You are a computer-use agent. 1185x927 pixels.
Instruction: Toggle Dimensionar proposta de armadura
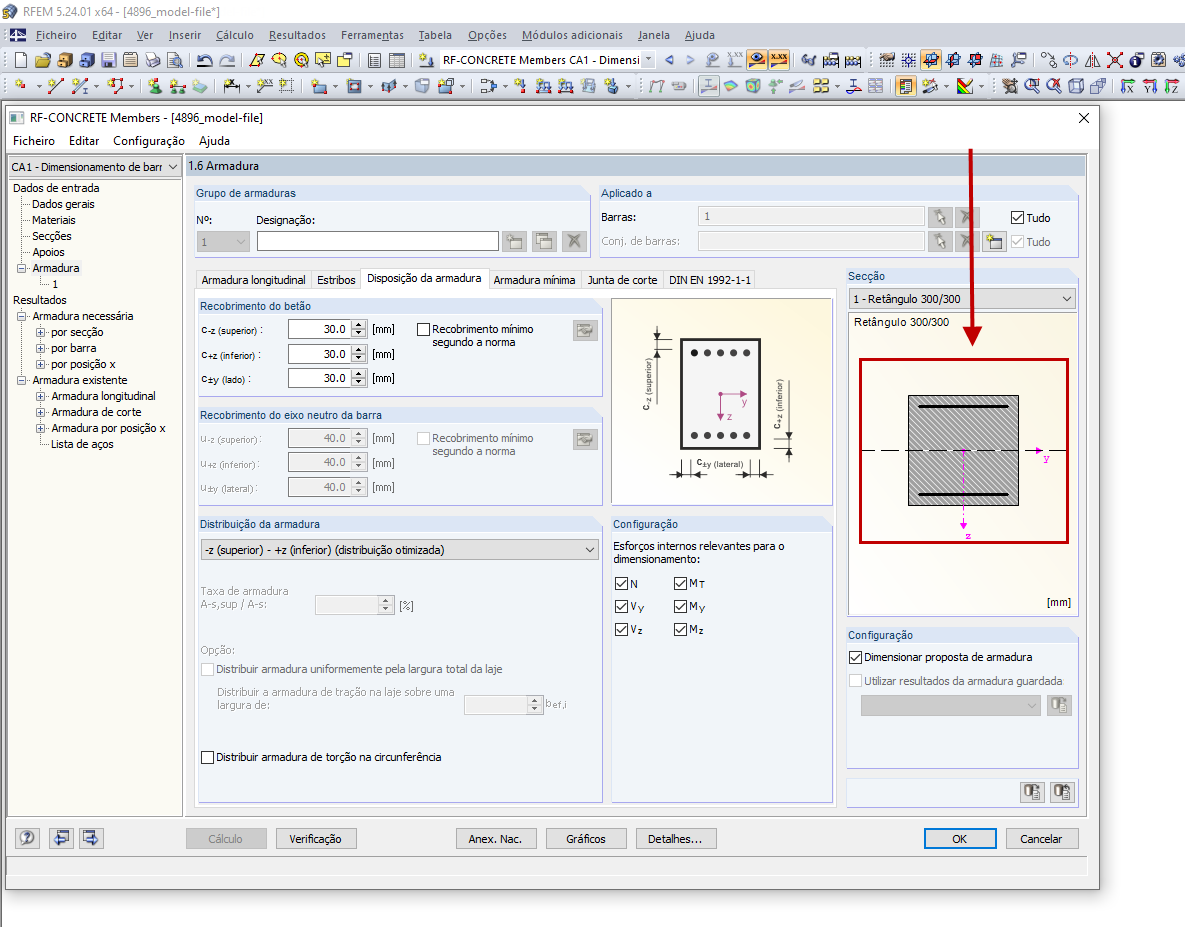[855, 657]
